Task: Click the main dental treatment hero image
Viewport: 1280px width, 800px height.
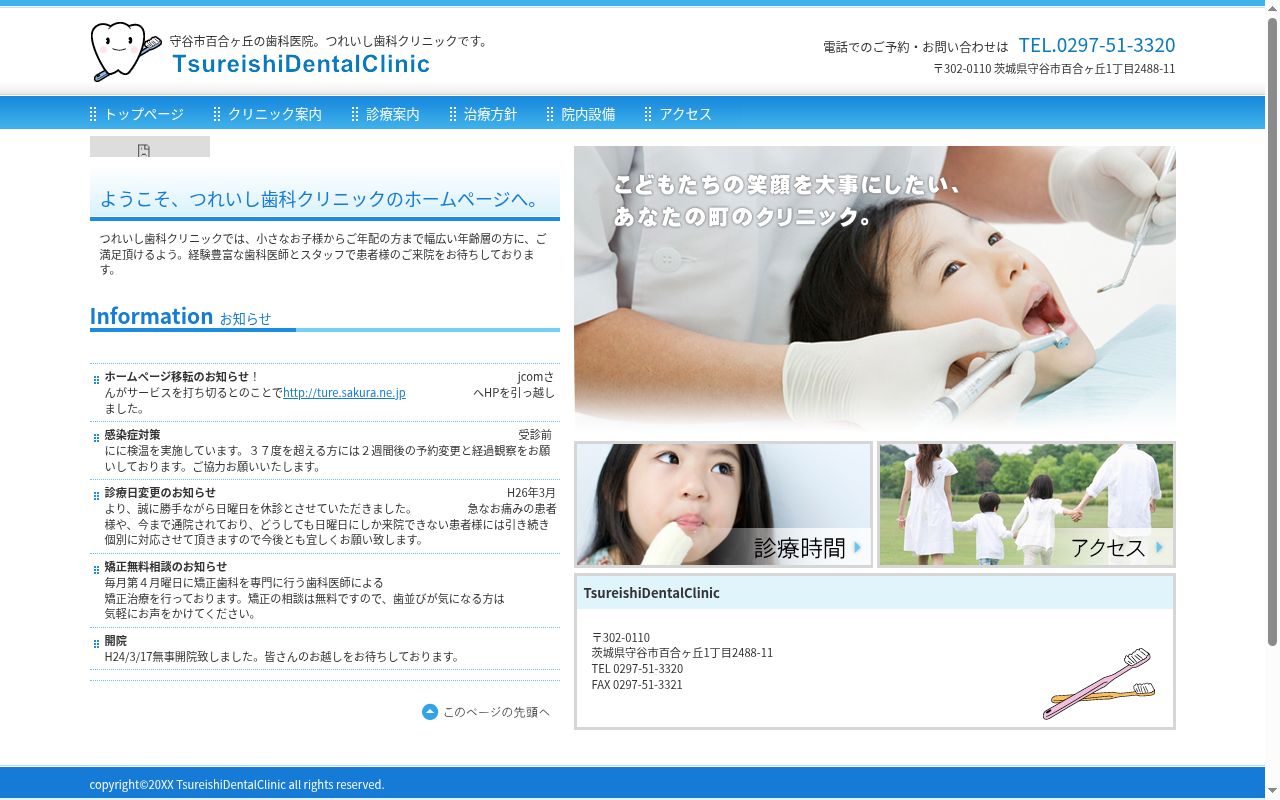Action: point(875,290)
